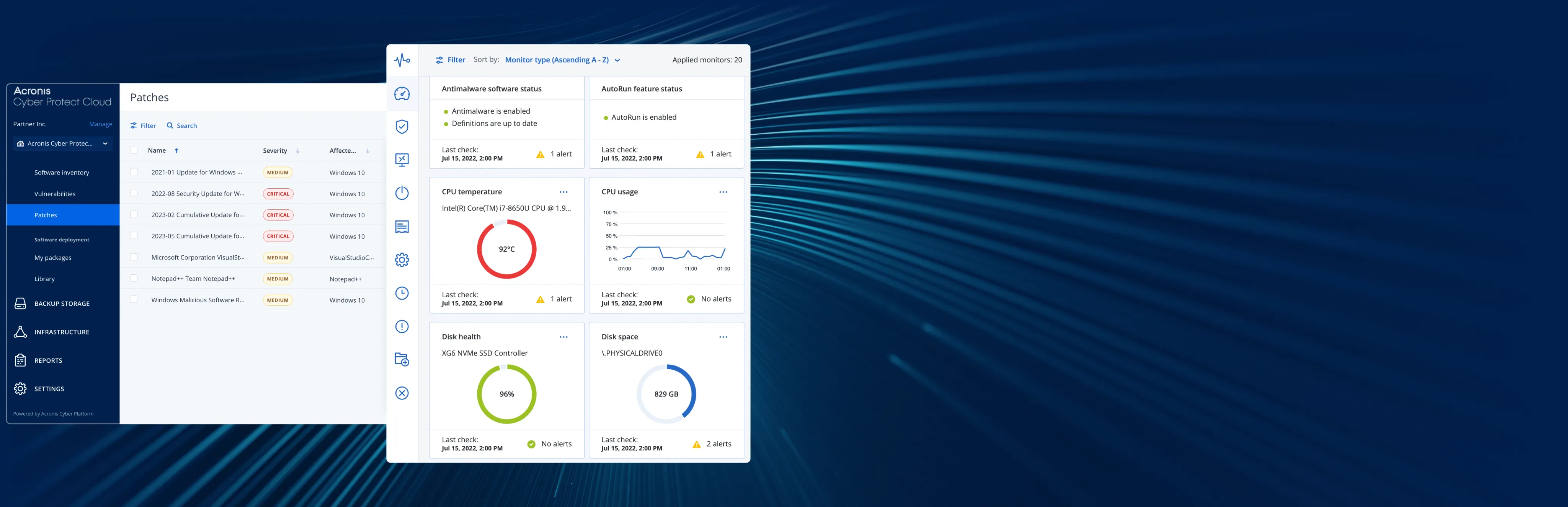Open the speedometer dashboard icon

click(x=402, y=94)
